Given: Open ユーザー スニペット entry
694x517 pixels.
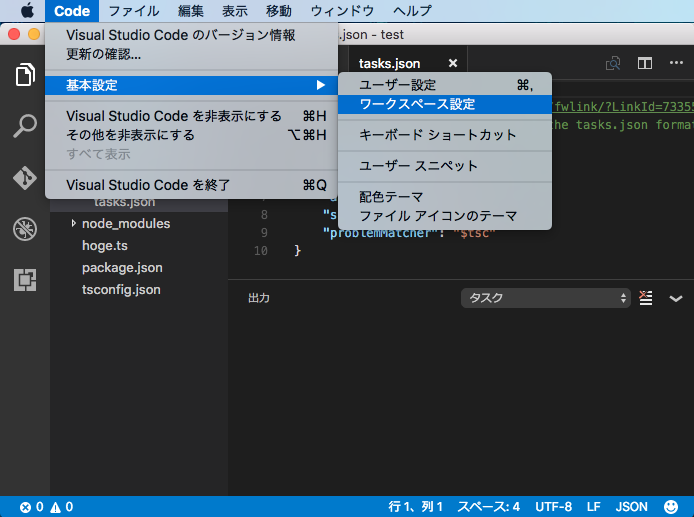Looking at the screenshot, I should 445,166.
